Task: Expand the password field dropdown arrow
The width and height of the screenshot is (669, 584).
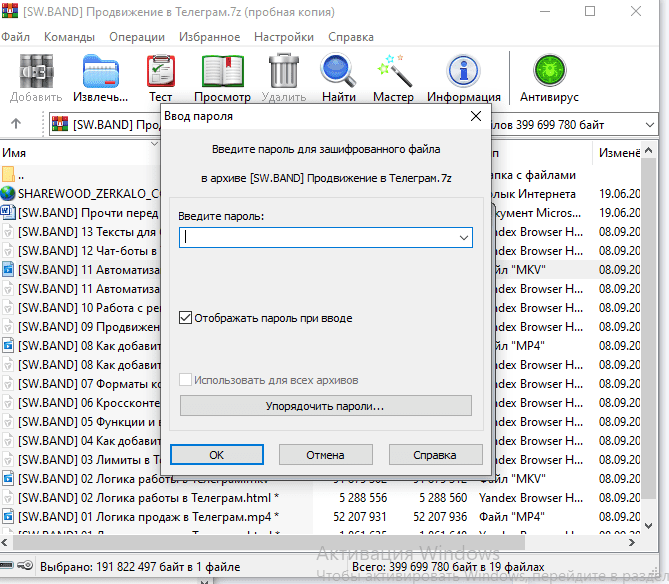Action: pos(463,238)
